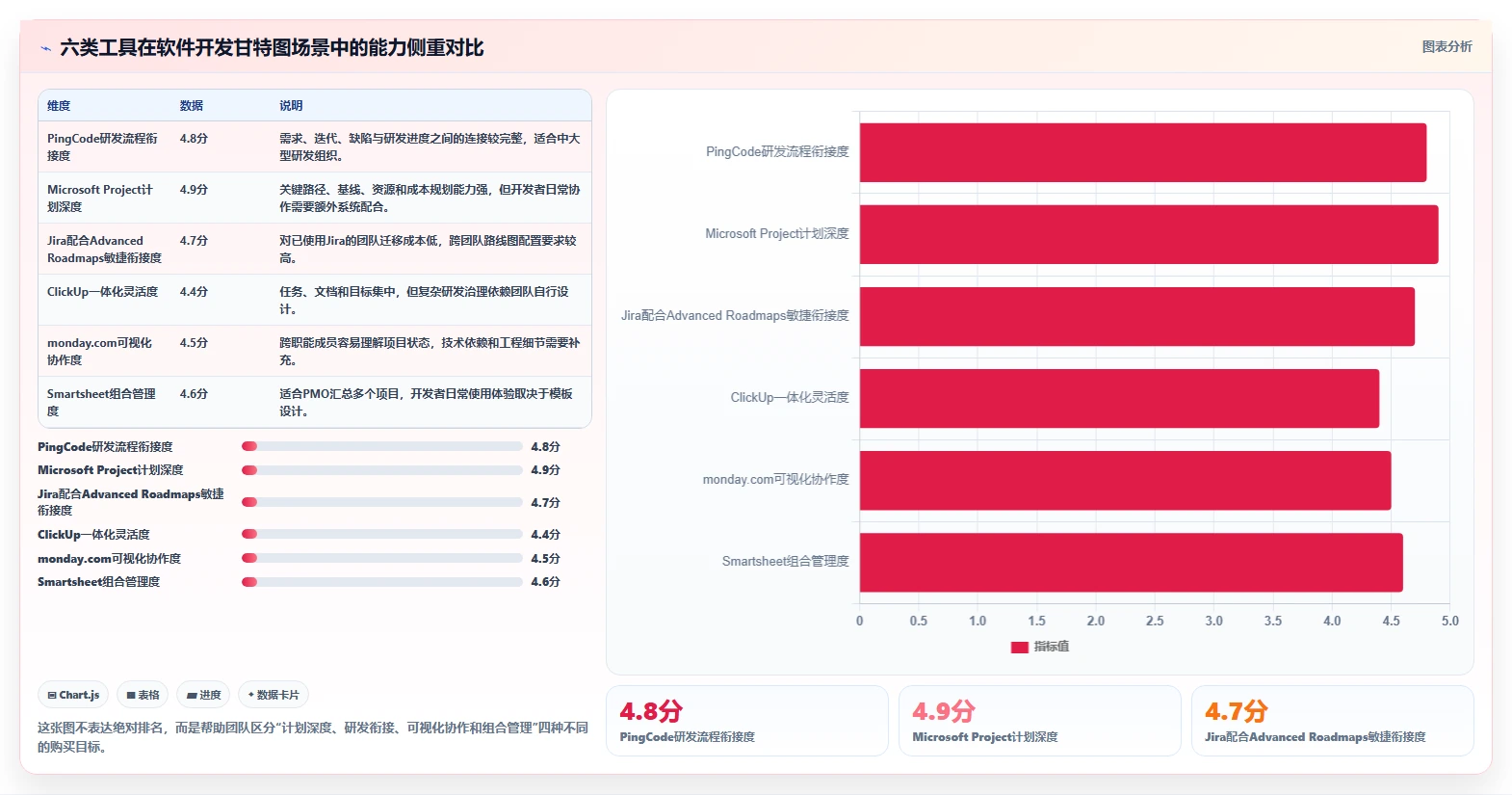Click the footnote text starting 这张图不表达绝对排名
The height and width of the screenshot is (795, 1512).
click(x=313, y=737)
